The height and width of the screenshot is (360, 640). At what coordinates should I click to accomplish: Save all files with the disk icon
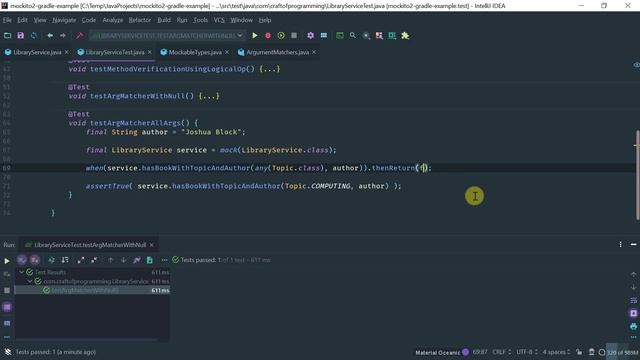20,36
